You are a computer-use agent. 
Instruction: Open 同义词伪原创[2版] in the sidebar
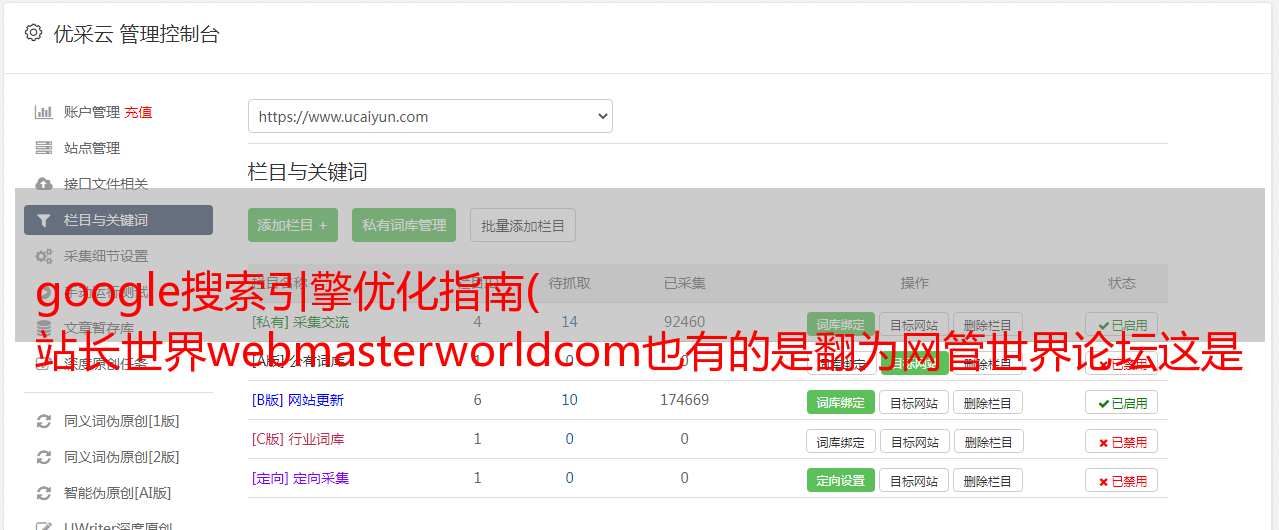(x=121, y=457)
